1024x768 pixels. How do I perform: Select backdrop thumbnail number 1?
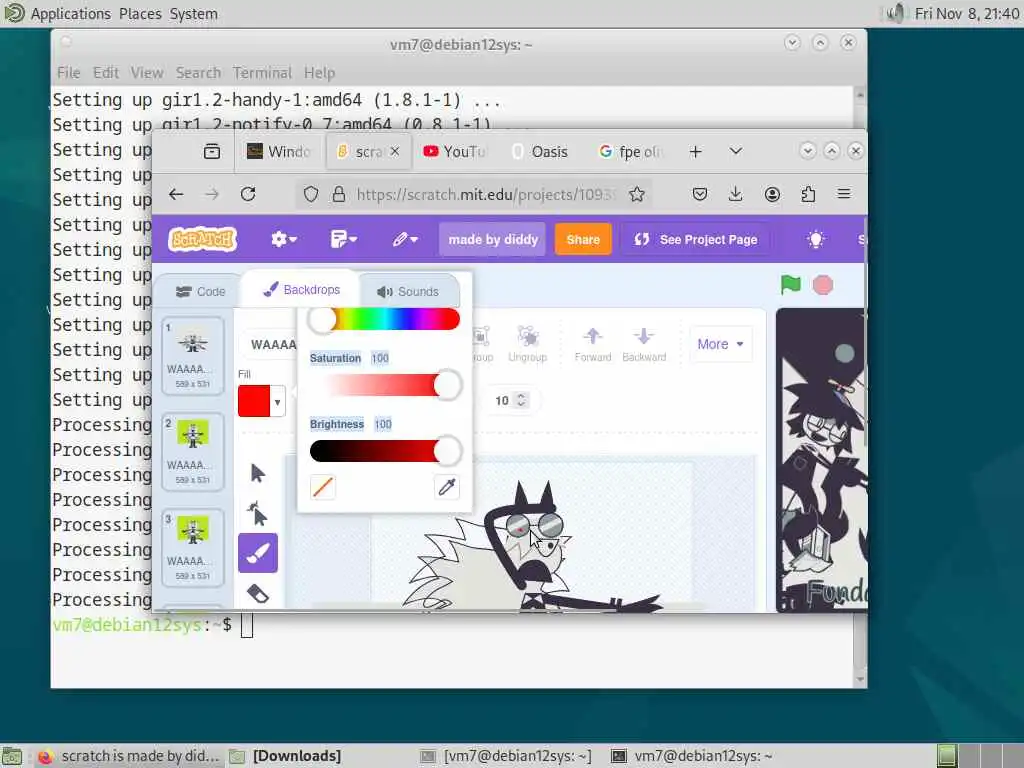coord(193,356)
